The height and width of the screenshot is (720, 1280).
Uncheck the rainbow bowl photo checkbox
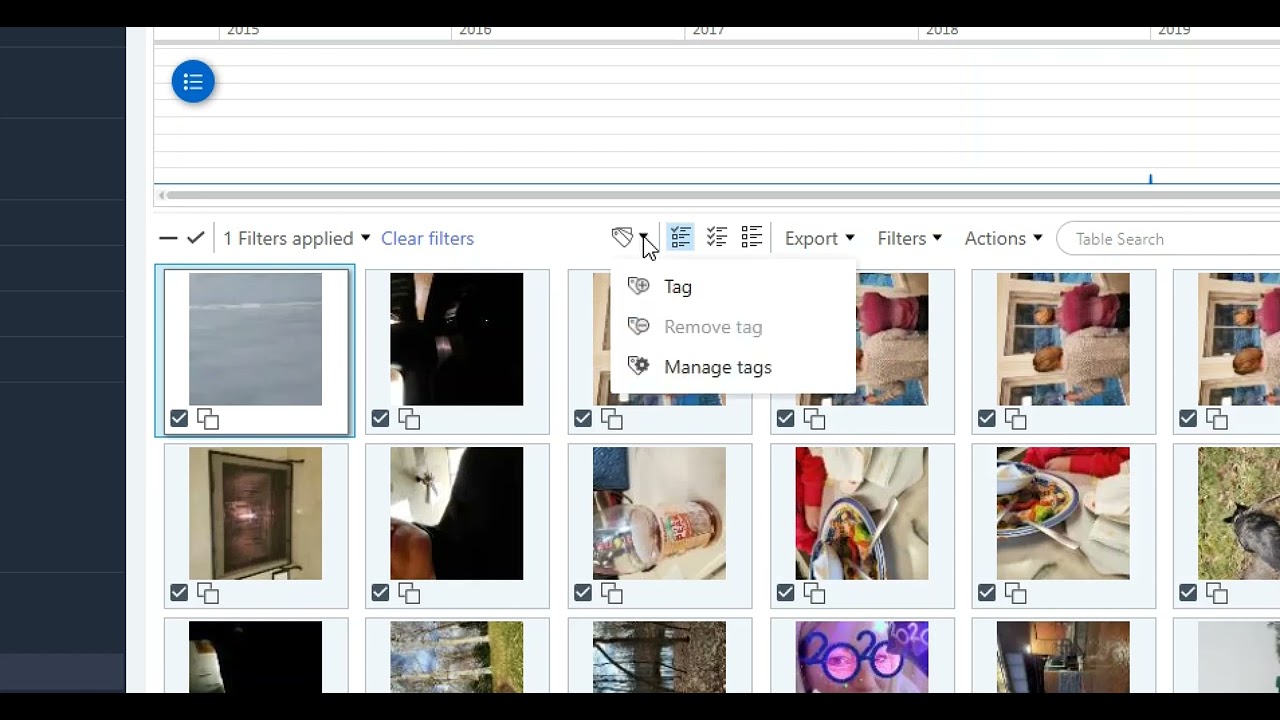(785, 593)
